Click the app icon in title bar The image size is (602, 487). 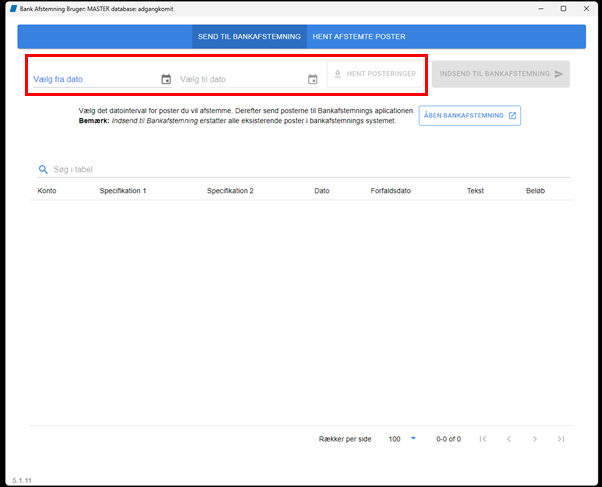point(13,8)
